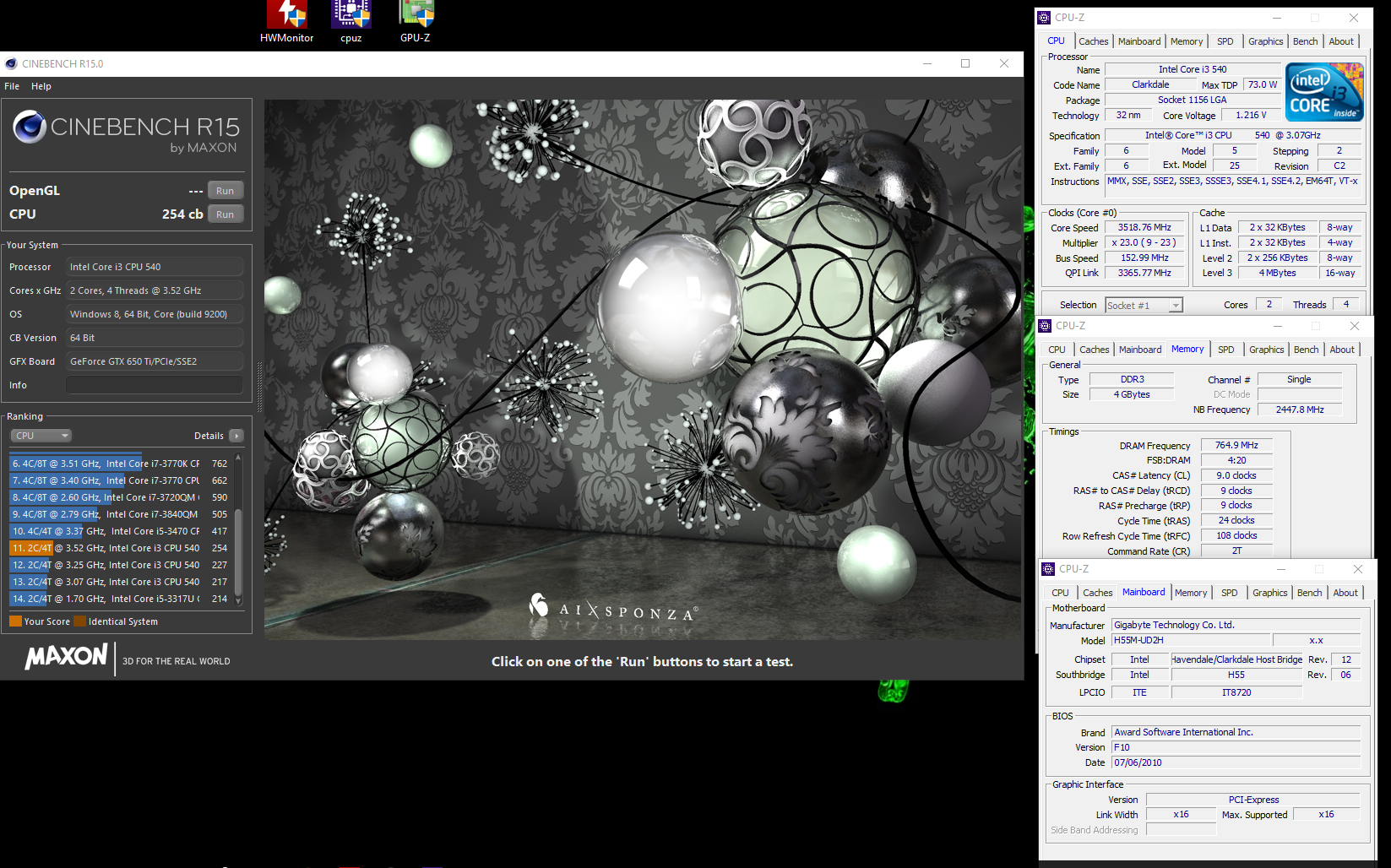Screen dimensions: 1391x868
Task: Open Mainboard tab in top CPU-Z window
Action: (1139, 41)
